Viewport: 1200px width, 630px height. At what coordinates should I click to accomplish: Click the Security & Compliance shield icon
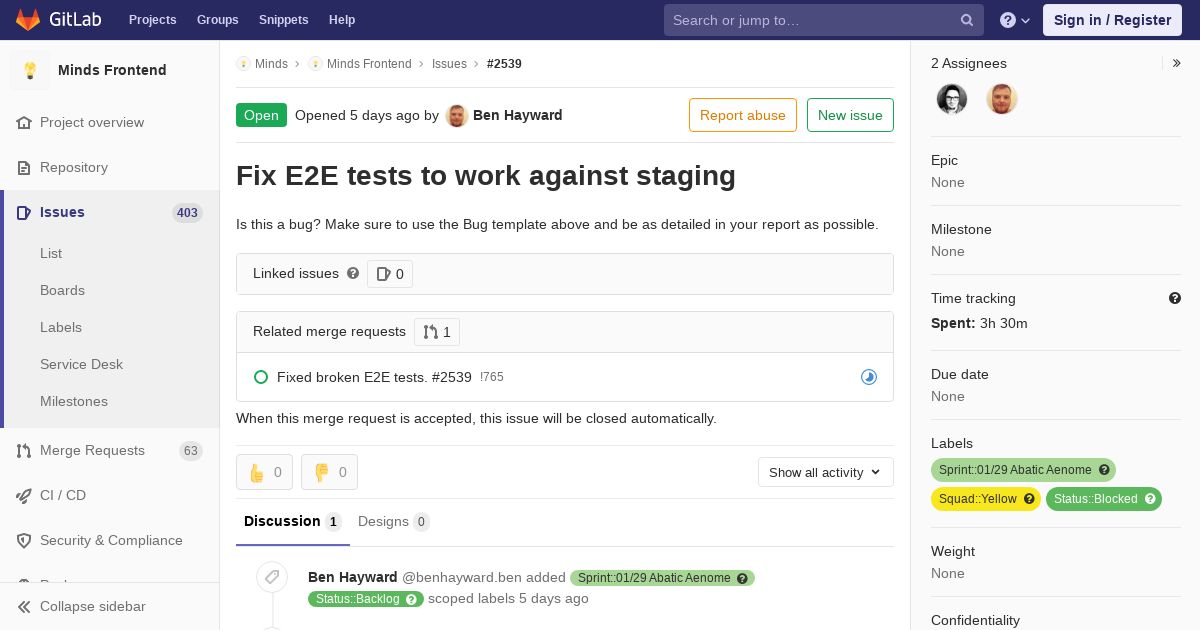pos(24,540)
